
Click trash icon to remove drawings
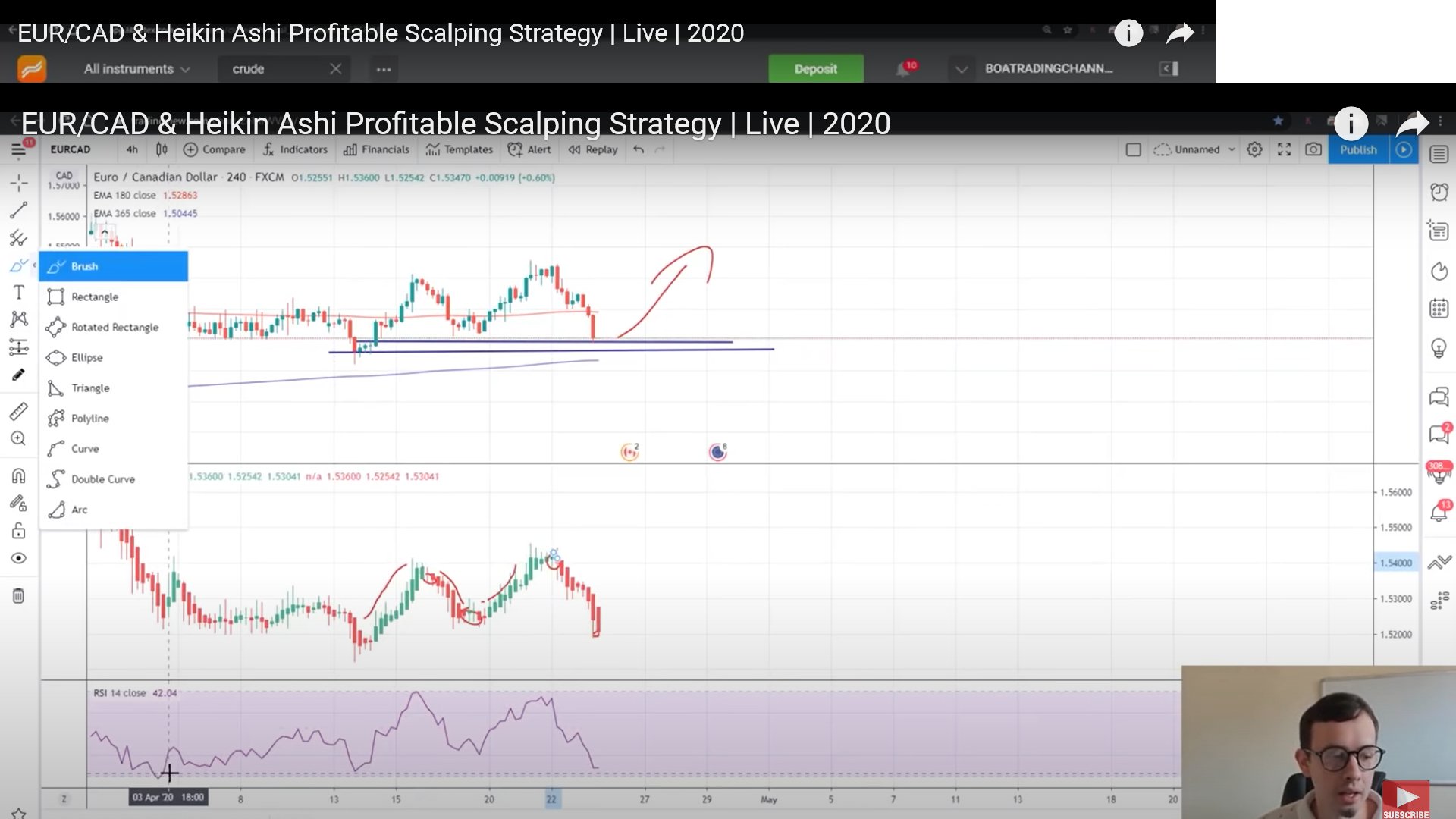pyautogui.click(x=18, y=595)
